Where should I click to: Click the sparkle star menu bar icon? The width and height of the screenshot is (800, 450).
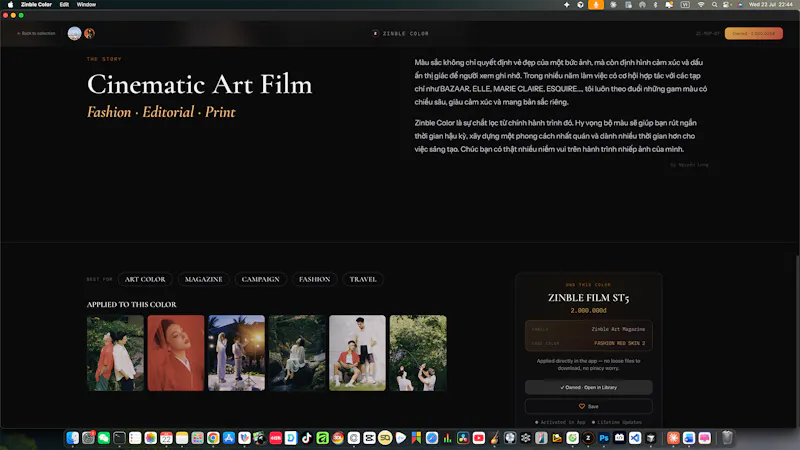[566, 5]
